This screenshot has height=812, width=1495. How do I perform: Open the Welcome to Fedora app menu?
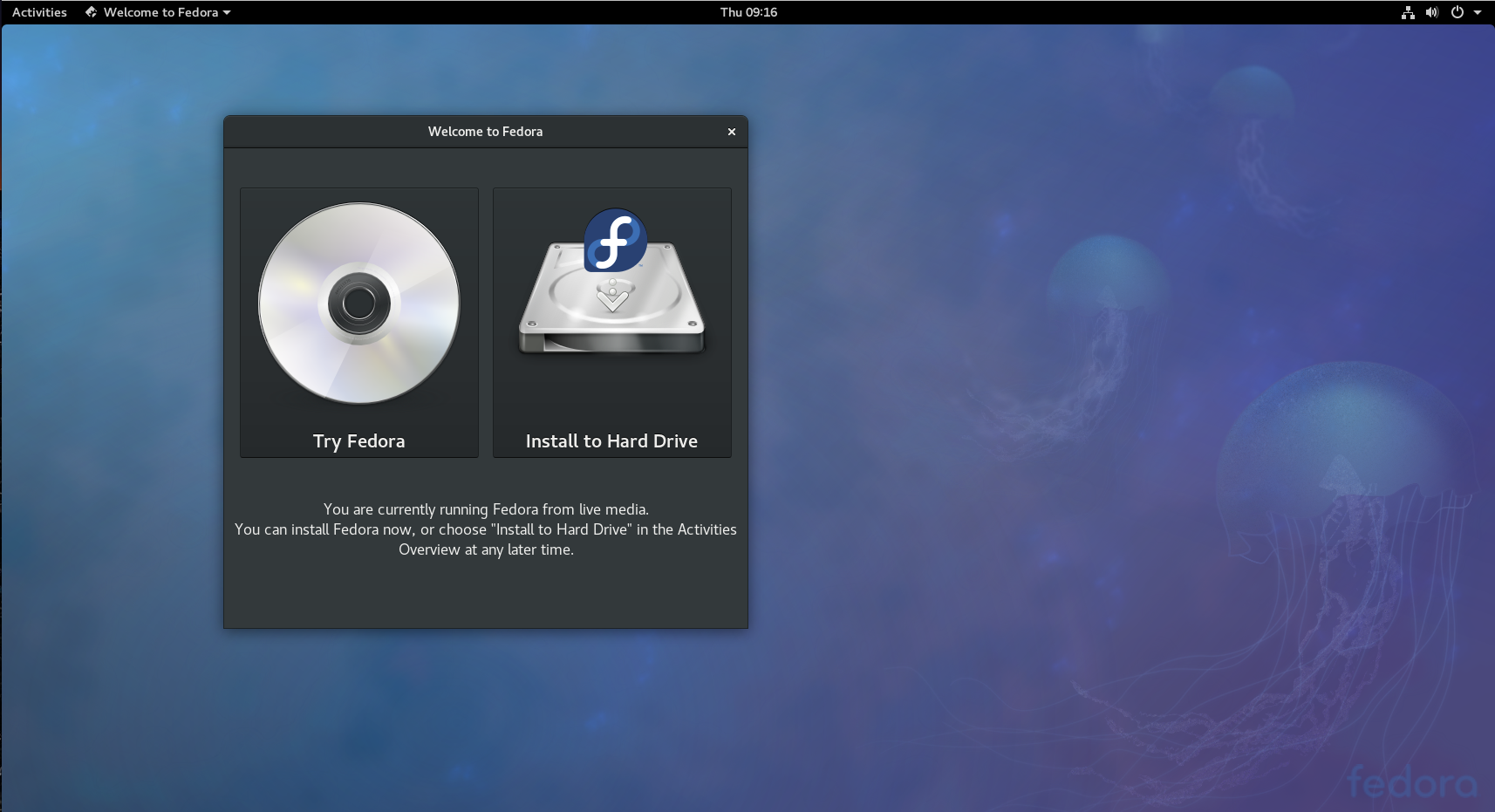tap(158, 12)
